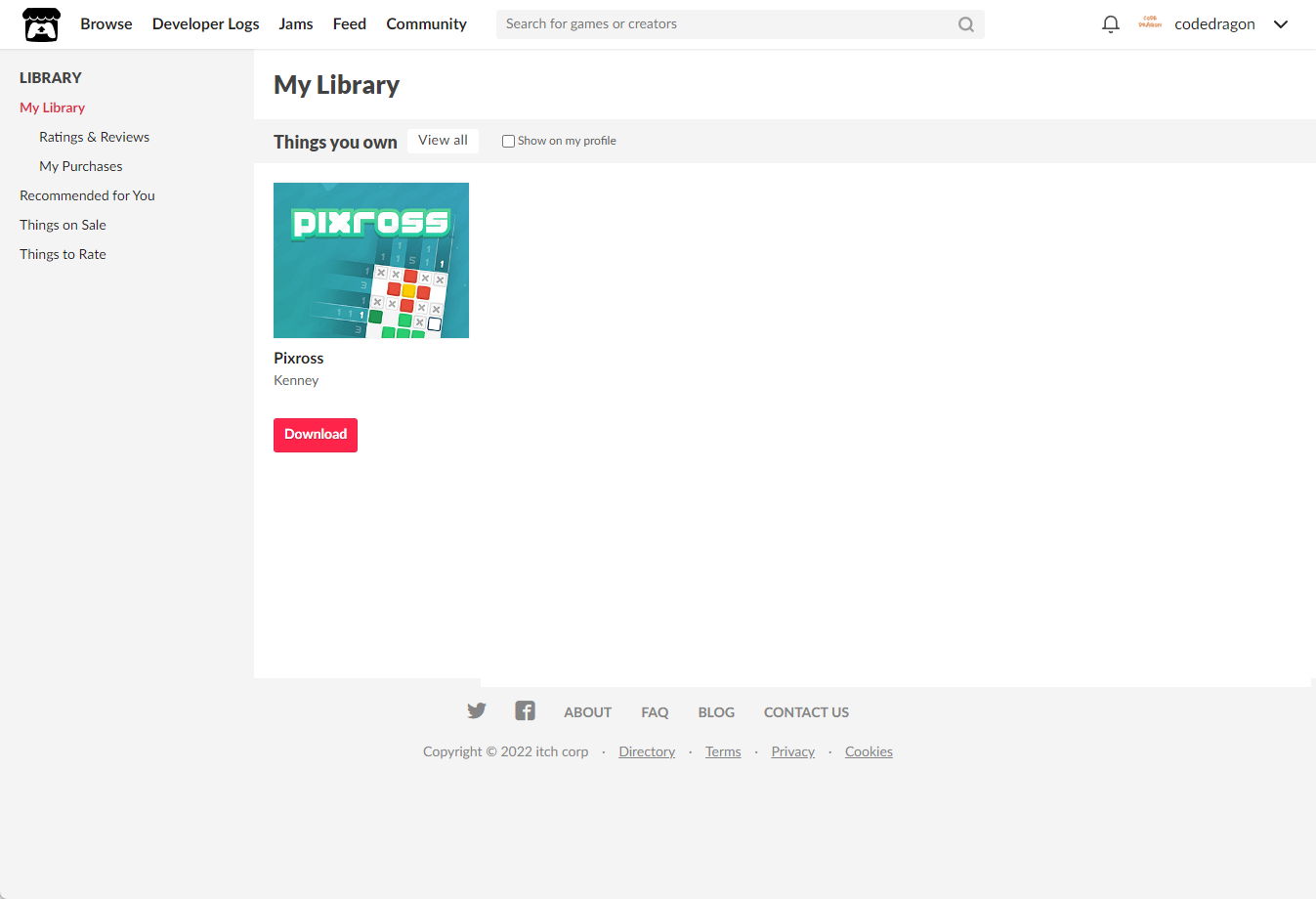Open the Community page
The height and width of the screenshot is (899, 1316).
(426, 24)
